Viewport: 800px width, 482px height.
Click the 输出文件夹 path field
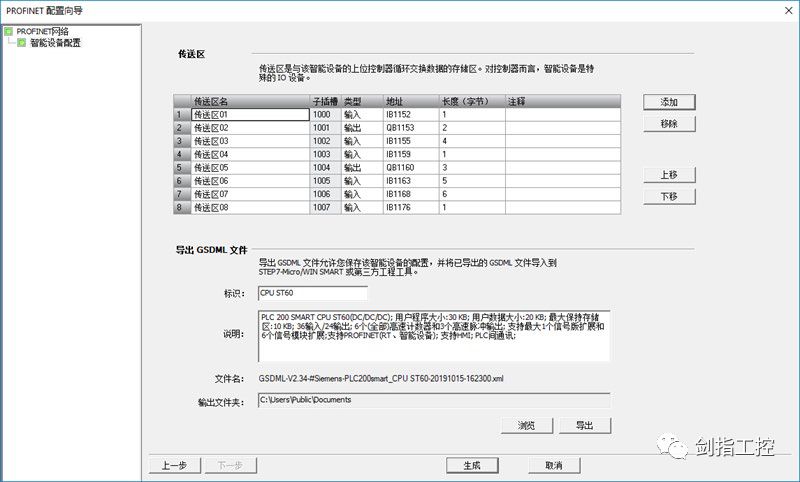(434, 400)
